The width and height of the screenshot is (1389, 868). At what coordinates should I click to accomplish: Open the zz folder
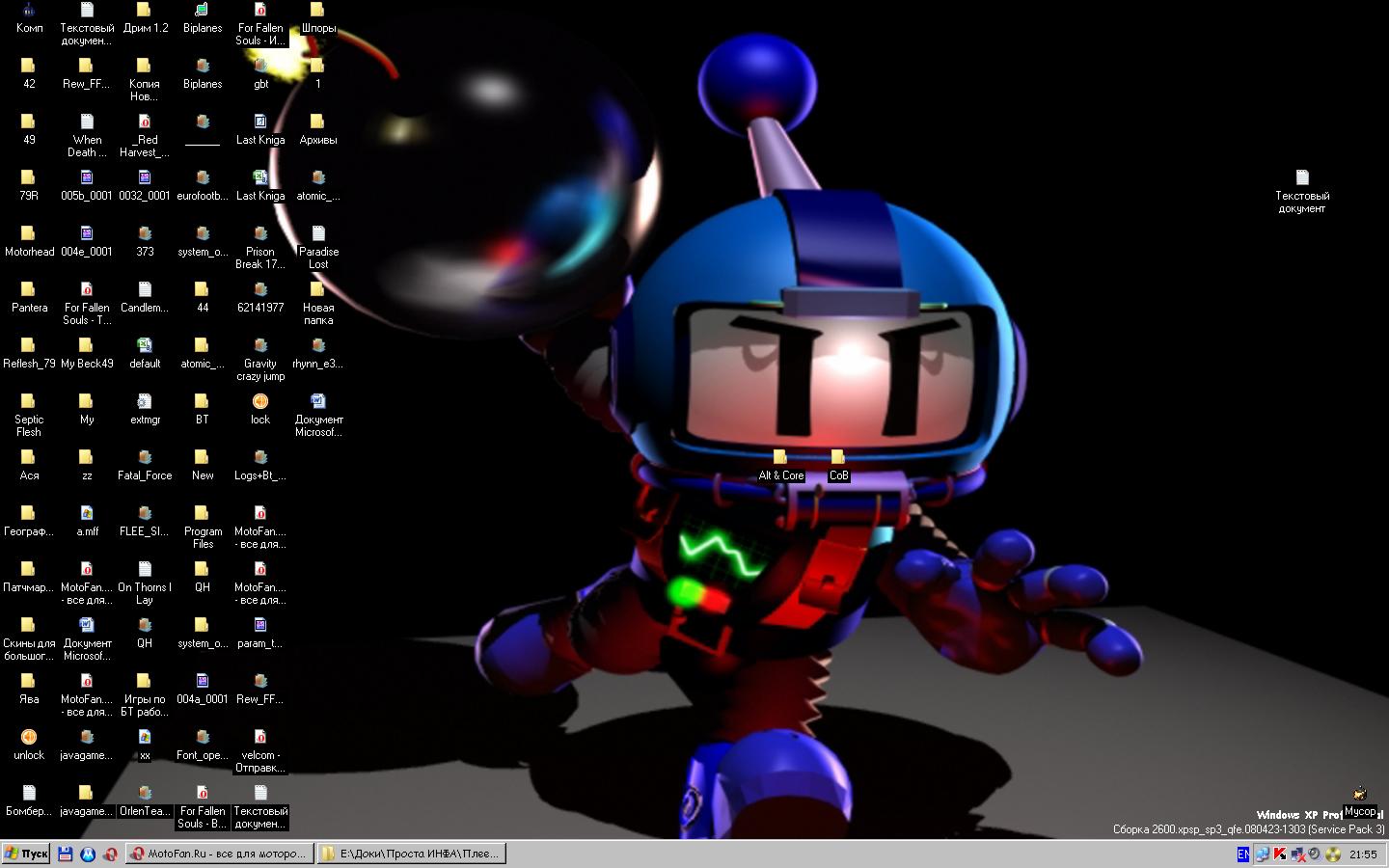(x=87, y=465)
